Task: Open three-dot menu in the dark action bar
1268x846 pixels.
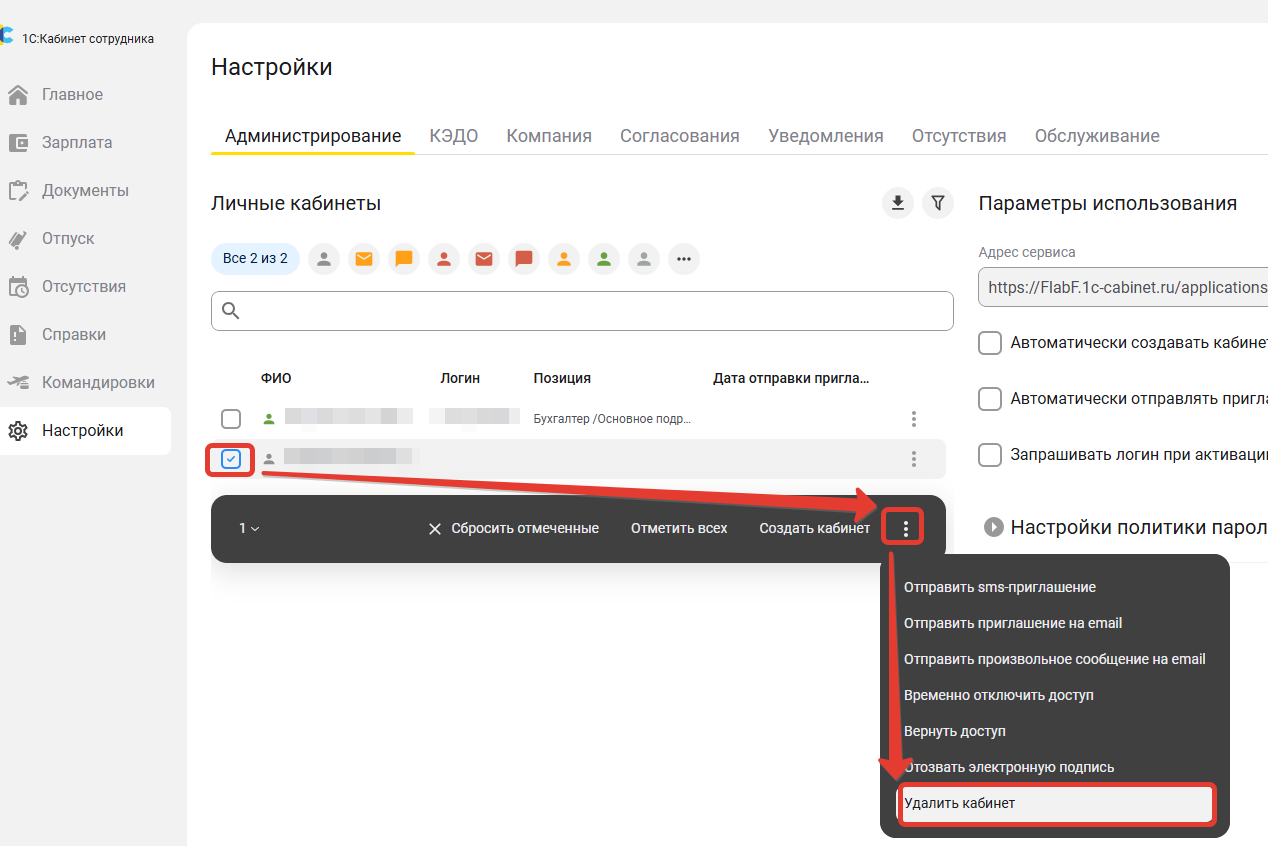Action: tap(905, 529)
